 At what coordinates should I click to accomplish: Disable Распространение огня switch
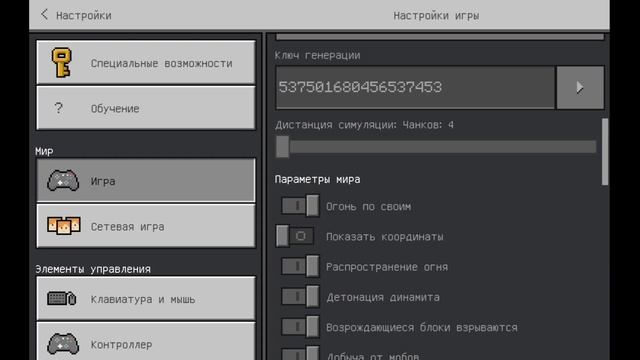[300, 266]
